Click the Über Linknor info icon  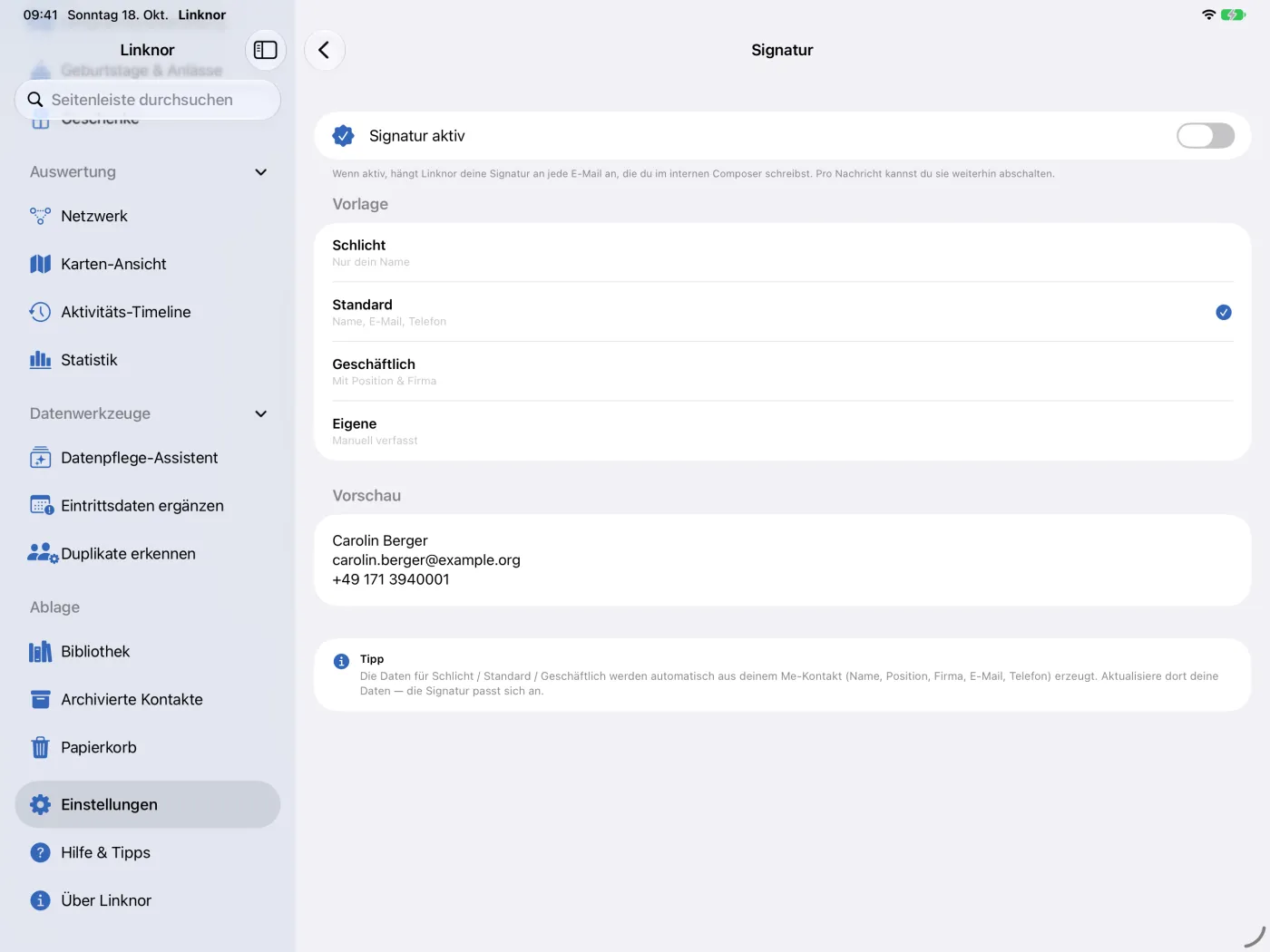tap(40, 901)
